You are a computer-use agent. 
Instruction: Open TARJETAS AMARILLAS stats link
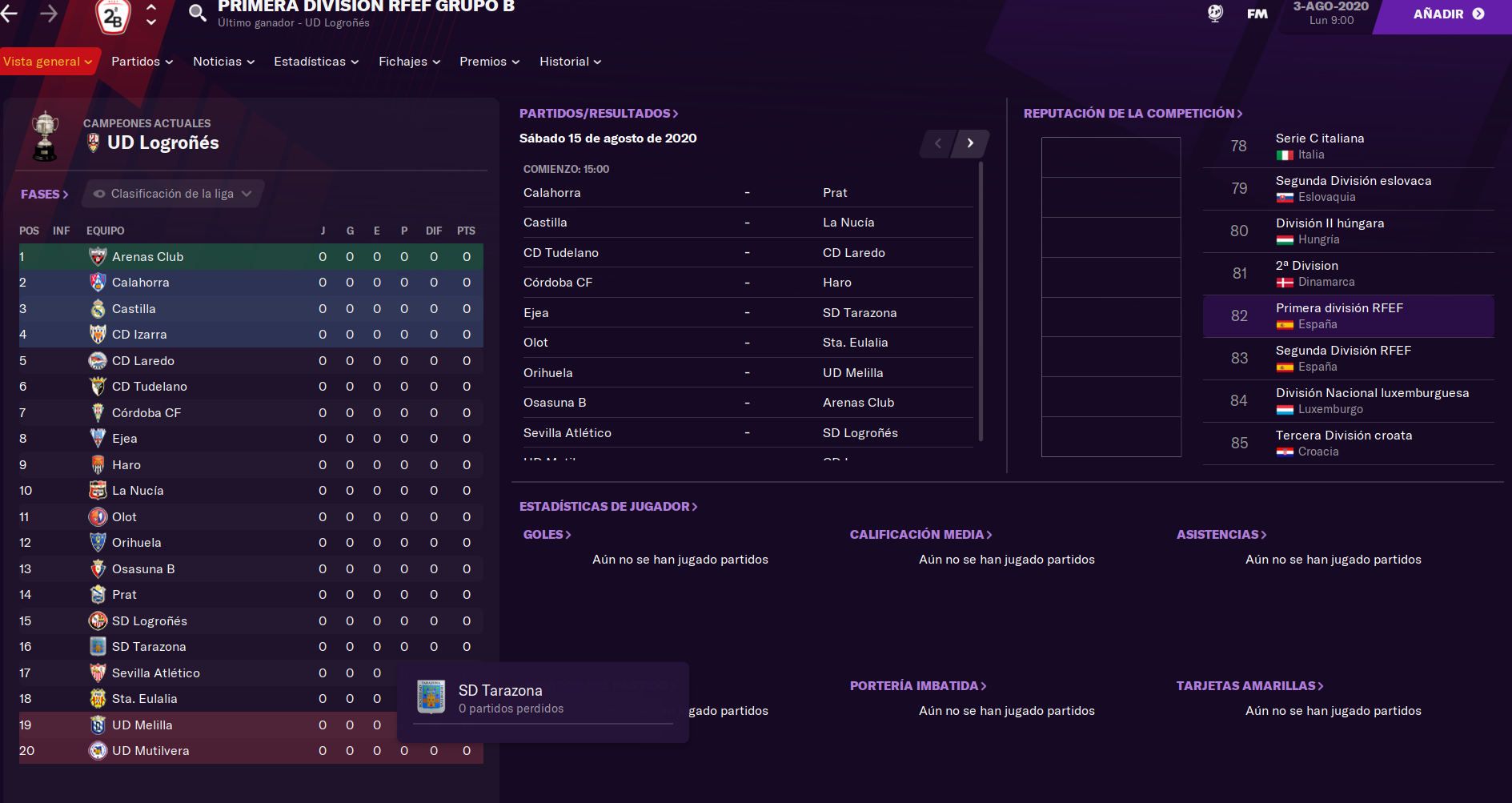pos(1249,686)
